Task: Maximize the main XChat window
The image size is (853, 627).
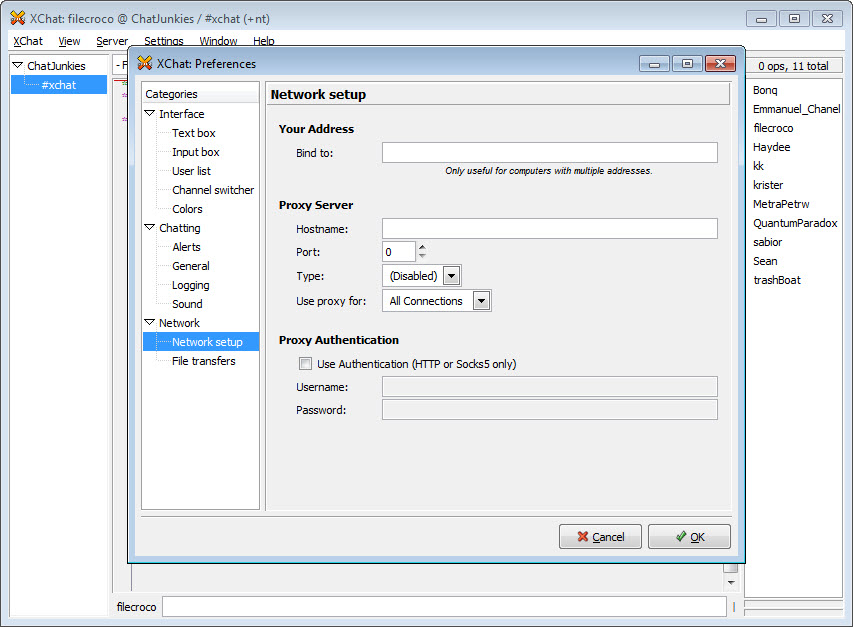Action: 794,19
